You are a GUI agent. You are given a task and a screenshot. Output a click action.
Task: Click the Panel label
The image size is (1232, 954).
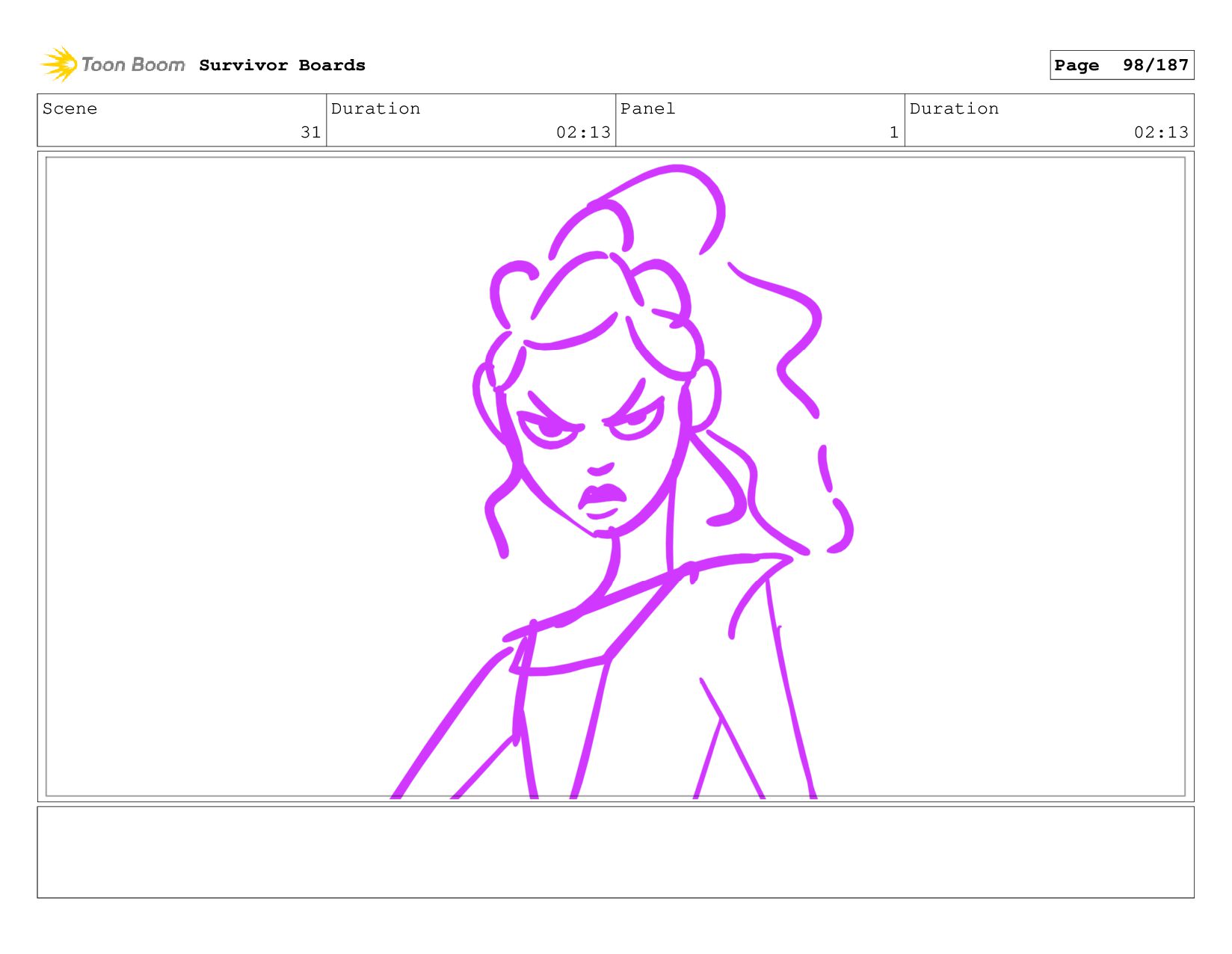pos(647,108)
